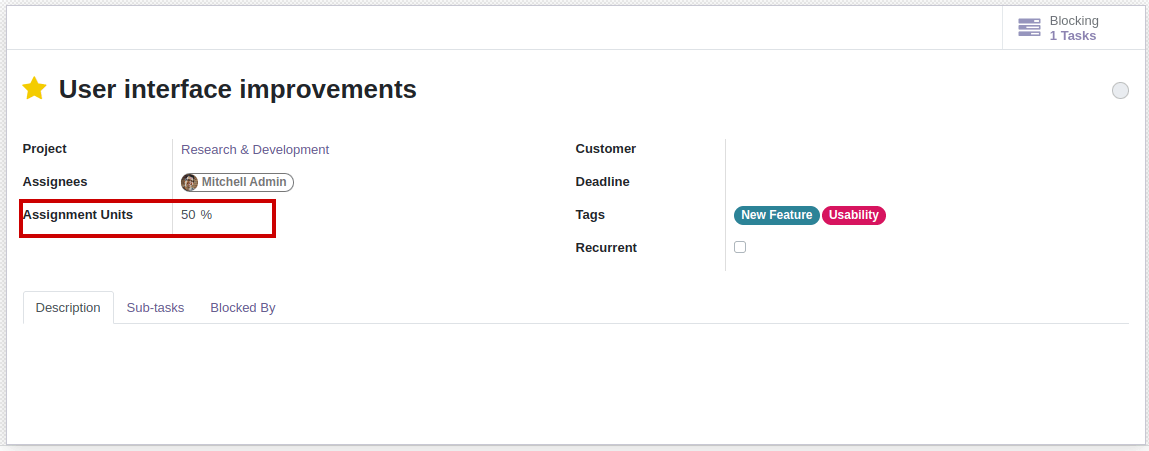
Task: Open the empty Deadline date field
Action: click(x=900, y=182)
